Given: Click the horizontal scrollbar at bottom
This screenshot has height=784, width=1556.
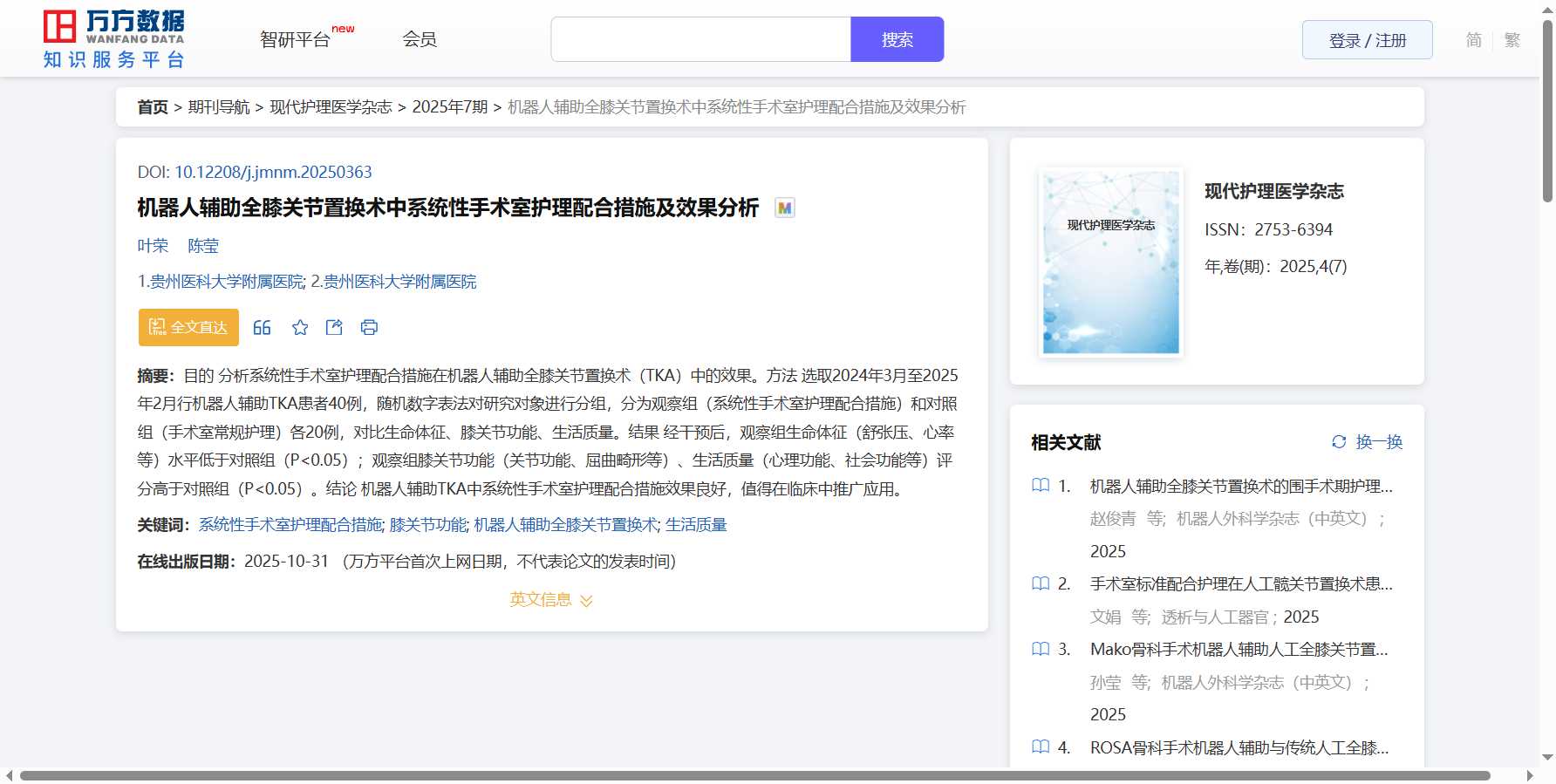Looking at the screenshot, I should [754, 775].
